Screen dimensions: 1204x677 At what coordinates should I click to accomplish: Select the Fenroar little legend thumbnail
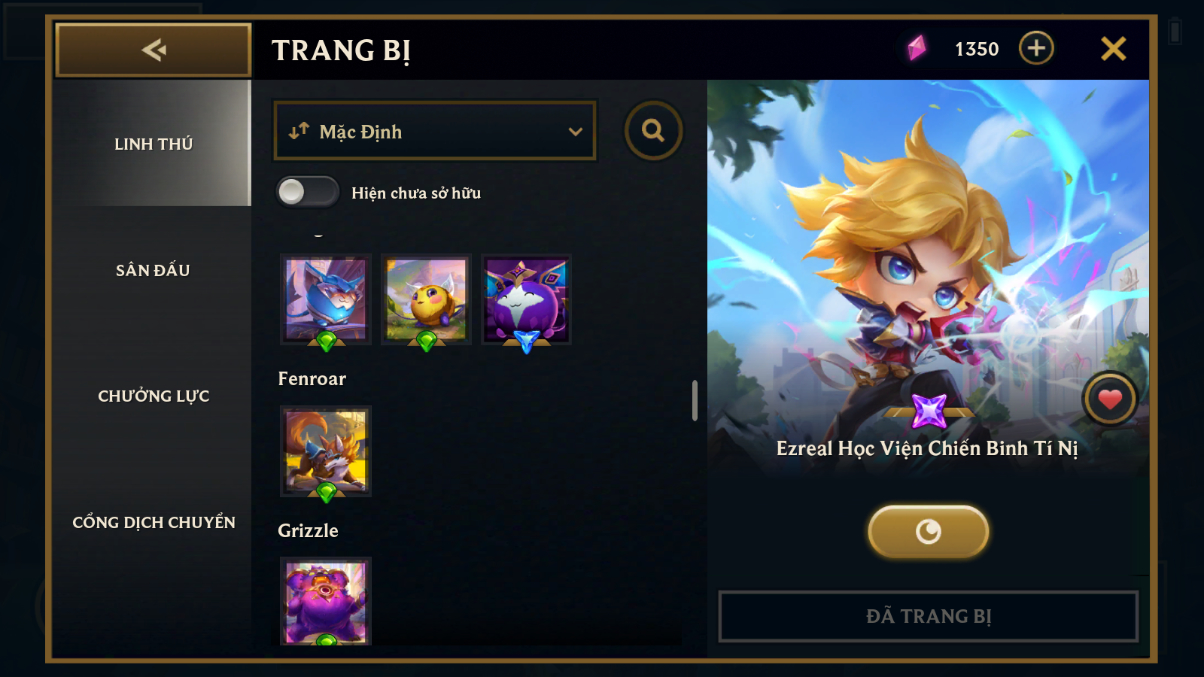pyautogui.click(x=326, y=451)
